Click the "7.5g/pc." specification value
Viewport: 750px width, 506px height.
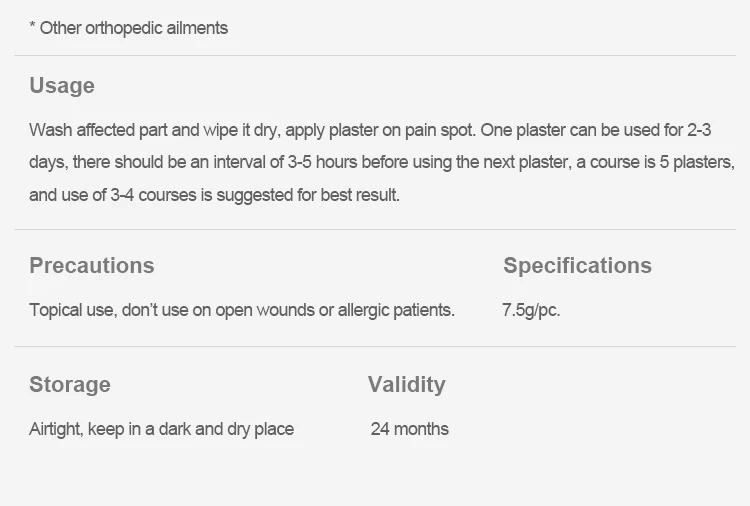[531, 310]
